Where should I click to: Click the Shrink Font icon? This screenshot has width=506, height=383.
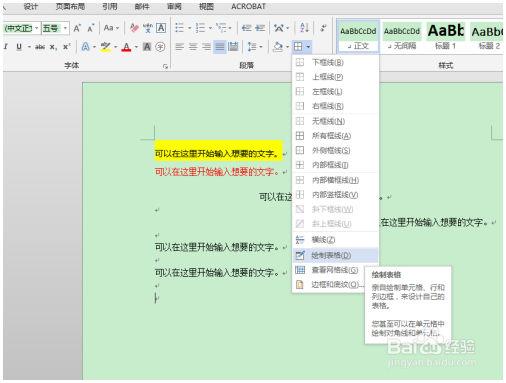point(90,28)
